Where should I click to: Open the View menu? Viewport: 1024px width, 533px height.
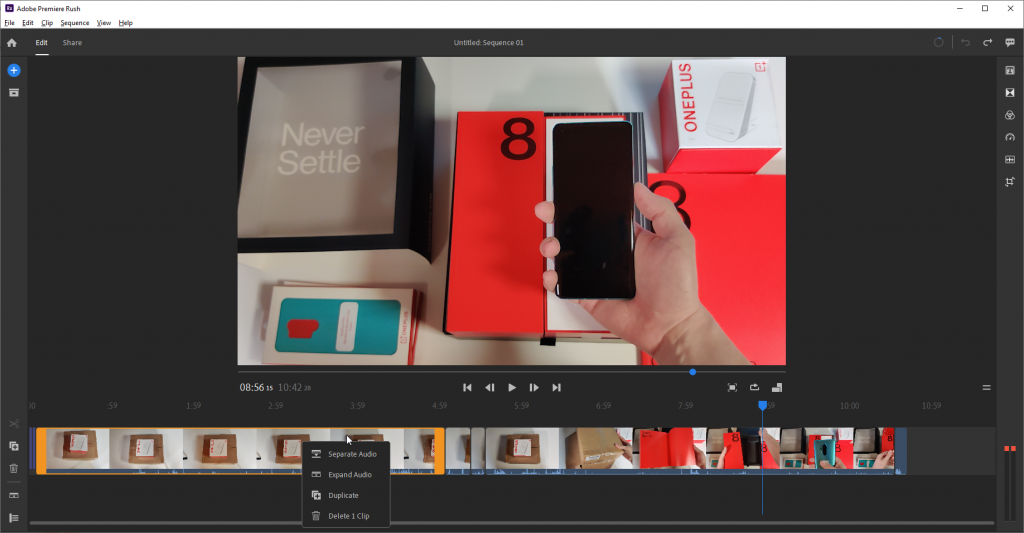tap(103, 23)
